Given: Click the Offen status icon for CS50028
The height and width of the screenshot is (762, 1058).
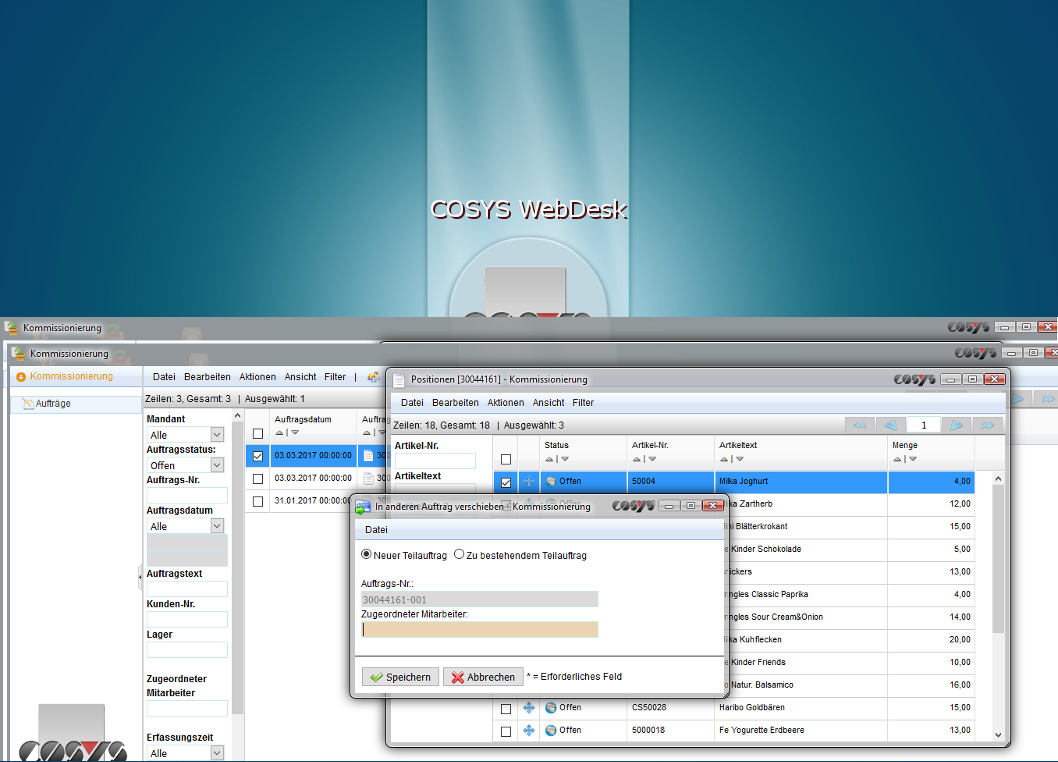Looking at the screenshot, I should 551,707.
